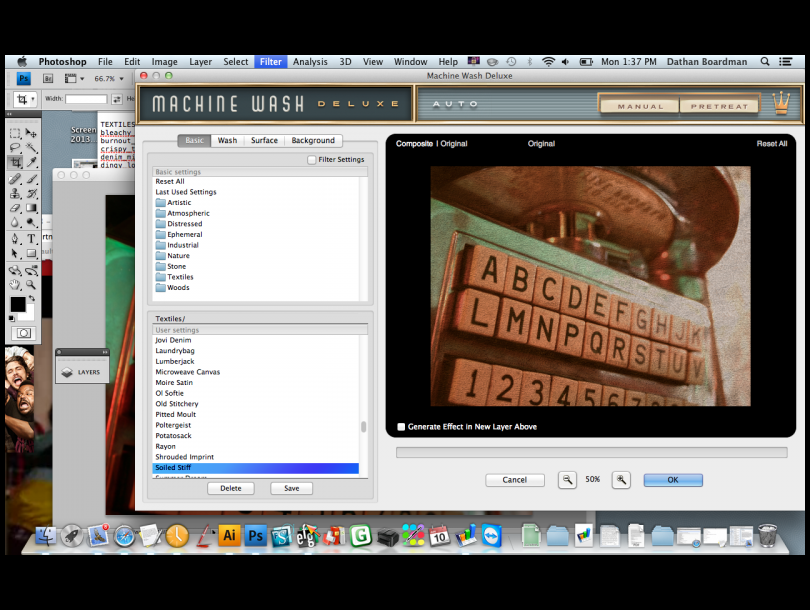Toggle Quick Mask mode button

(x=23, y=333)
